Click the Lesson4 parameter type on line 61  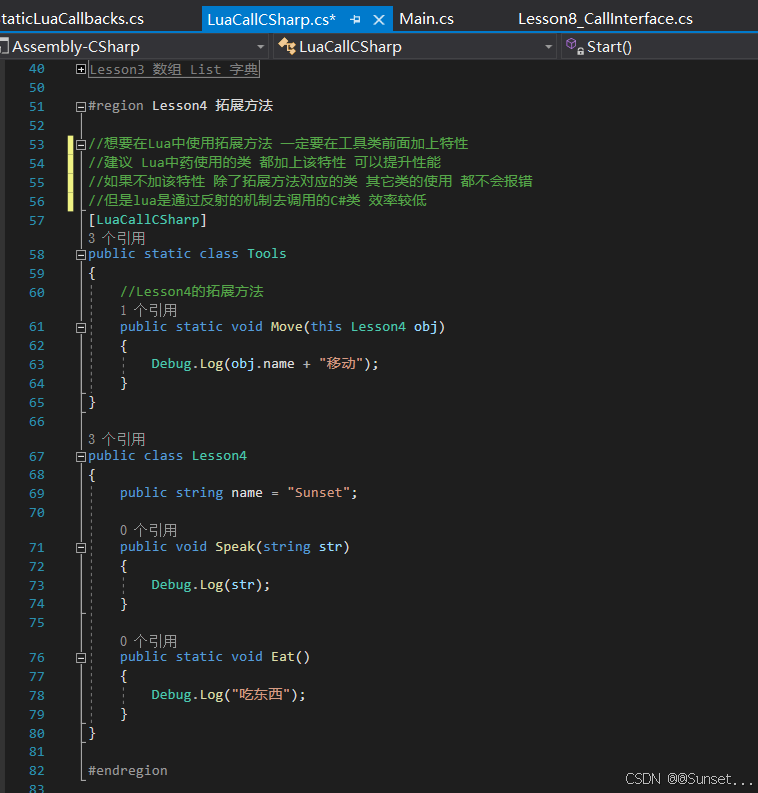378,326
